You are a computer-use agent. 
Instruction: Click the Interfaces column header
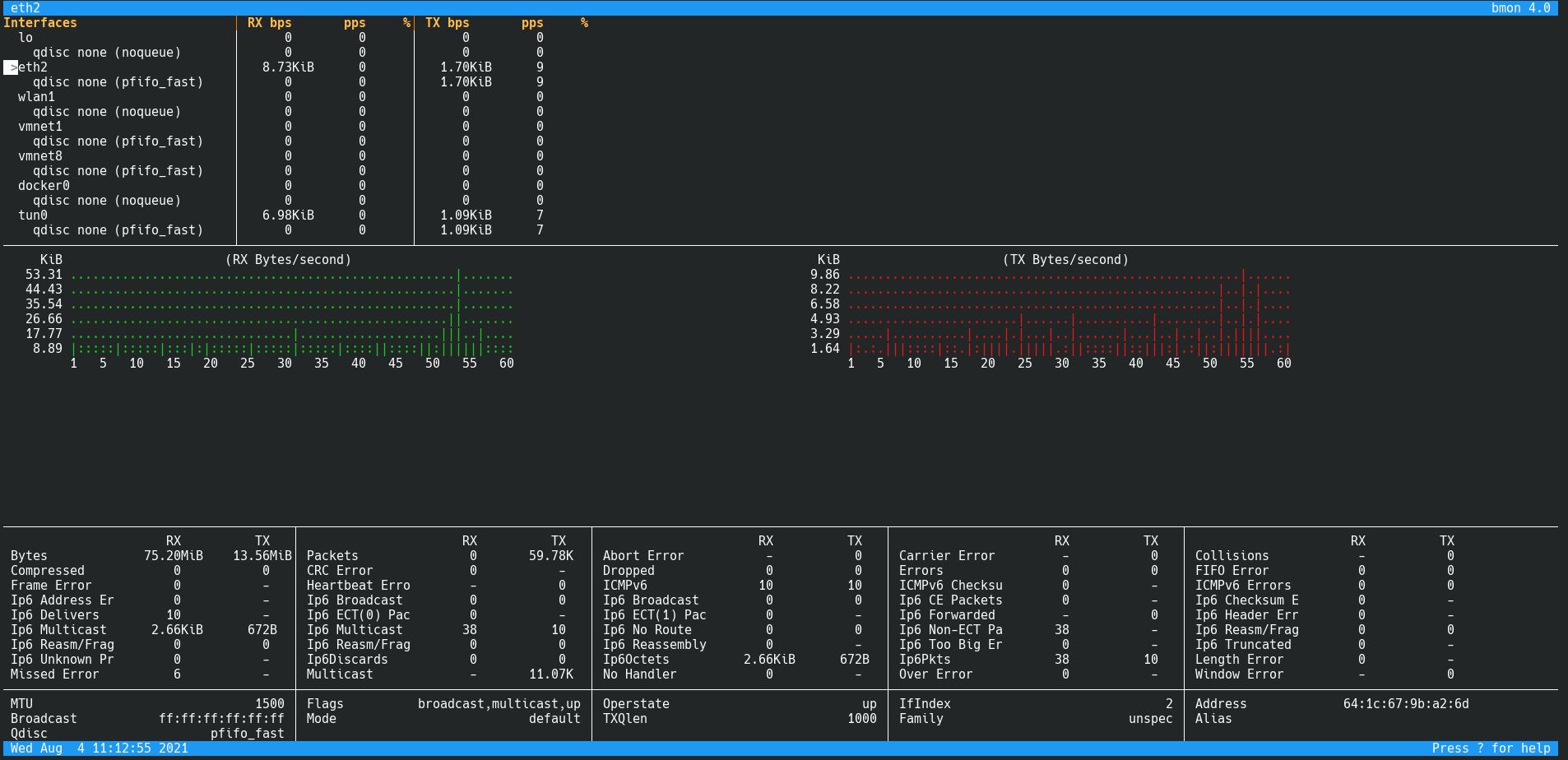click(40, 23)
